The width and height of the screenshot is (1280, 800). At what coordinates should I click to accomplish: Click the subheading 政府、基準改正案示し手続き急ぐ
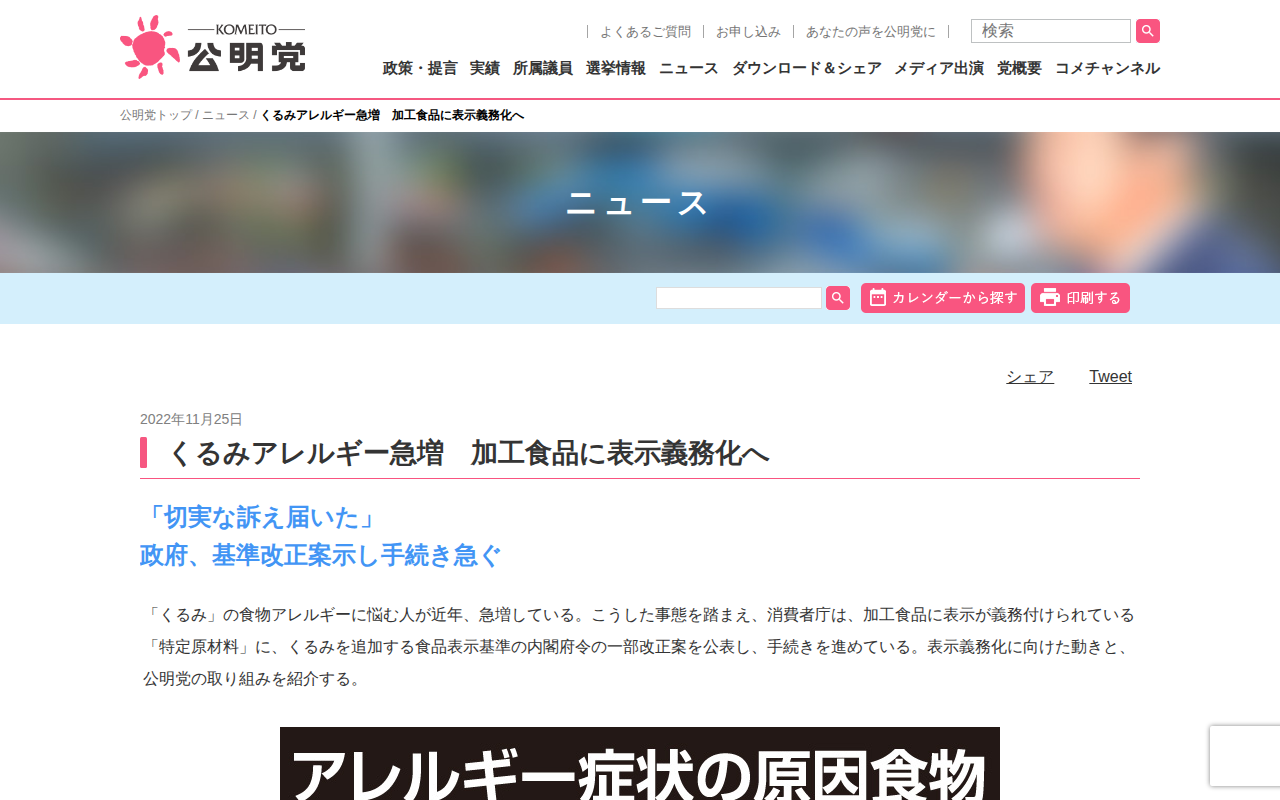click(320, 555)
